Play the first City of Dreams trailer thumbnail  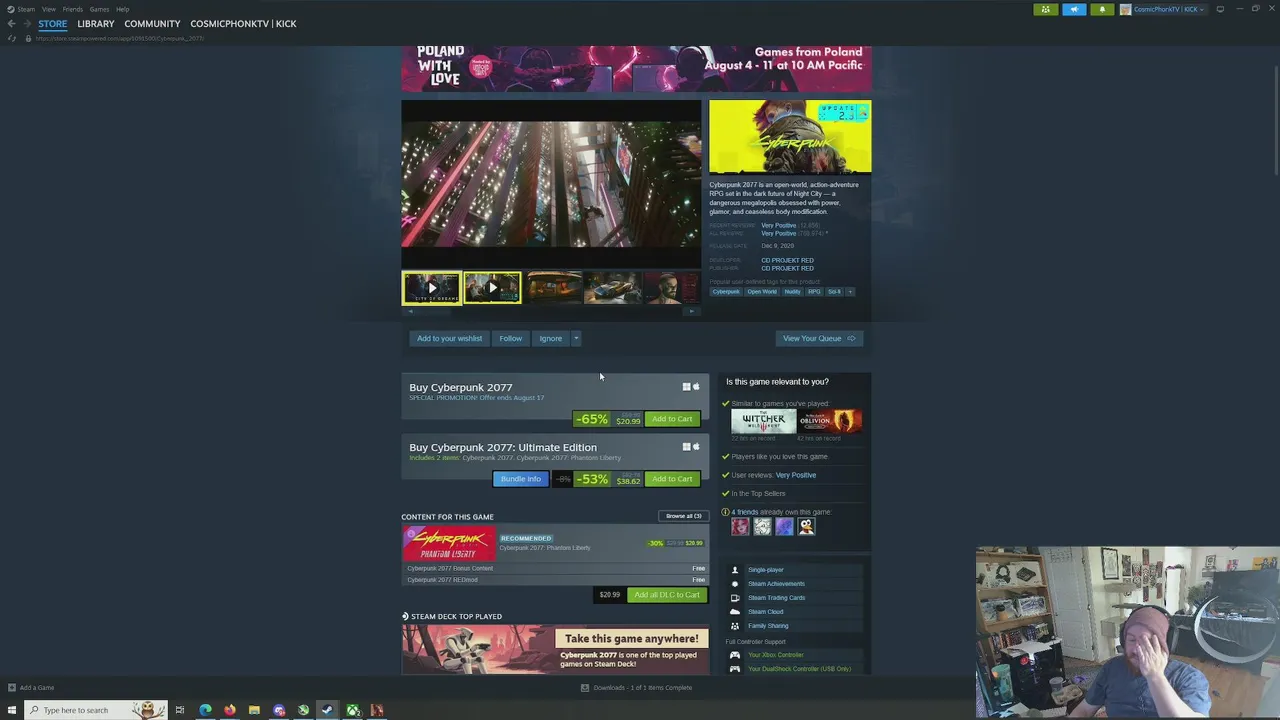pyautogui.click(x=431, y=288)
